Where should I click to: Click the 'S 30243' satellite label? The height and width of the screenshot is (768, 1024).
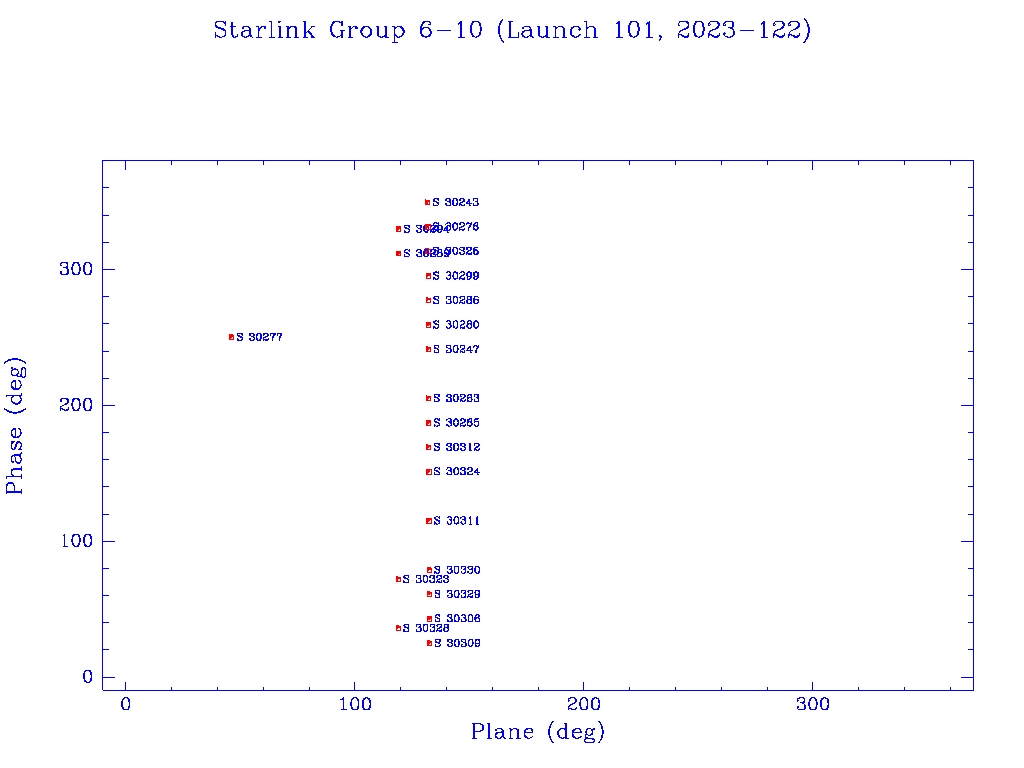(456, 202)
